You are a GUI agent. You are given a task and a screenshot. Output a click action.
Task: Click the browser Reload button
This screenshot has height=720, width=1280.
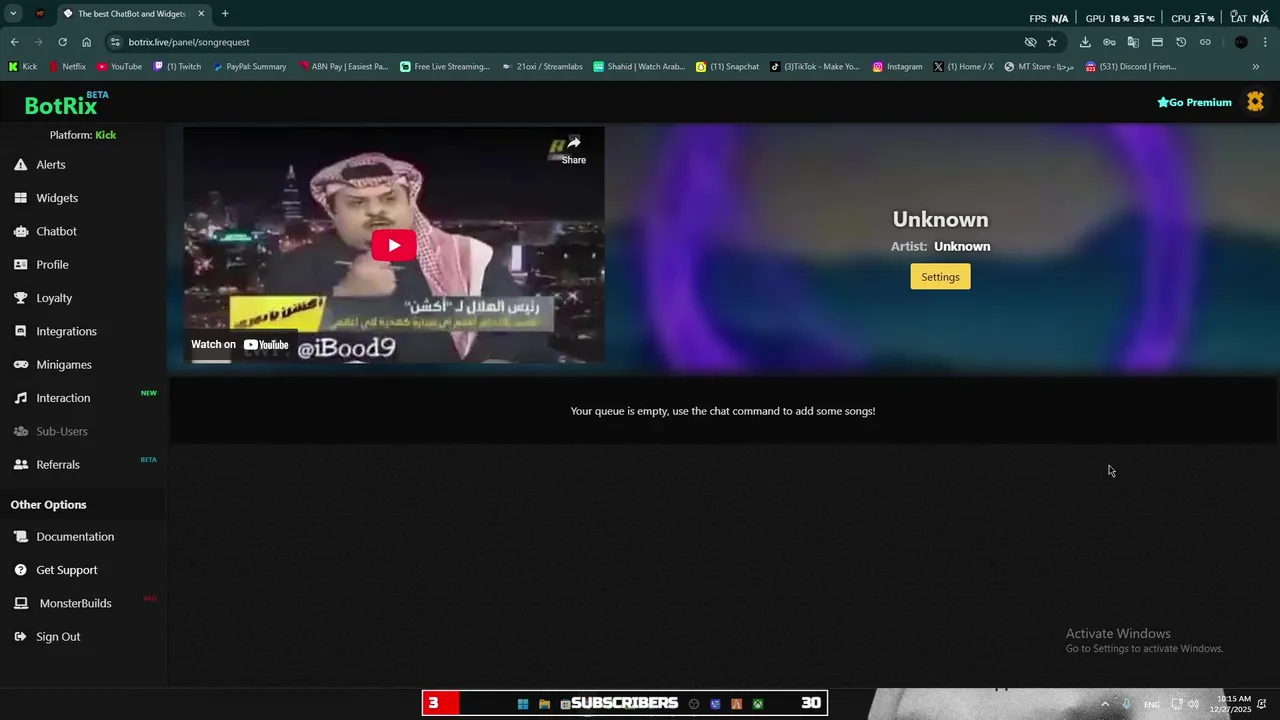(62, 42)
